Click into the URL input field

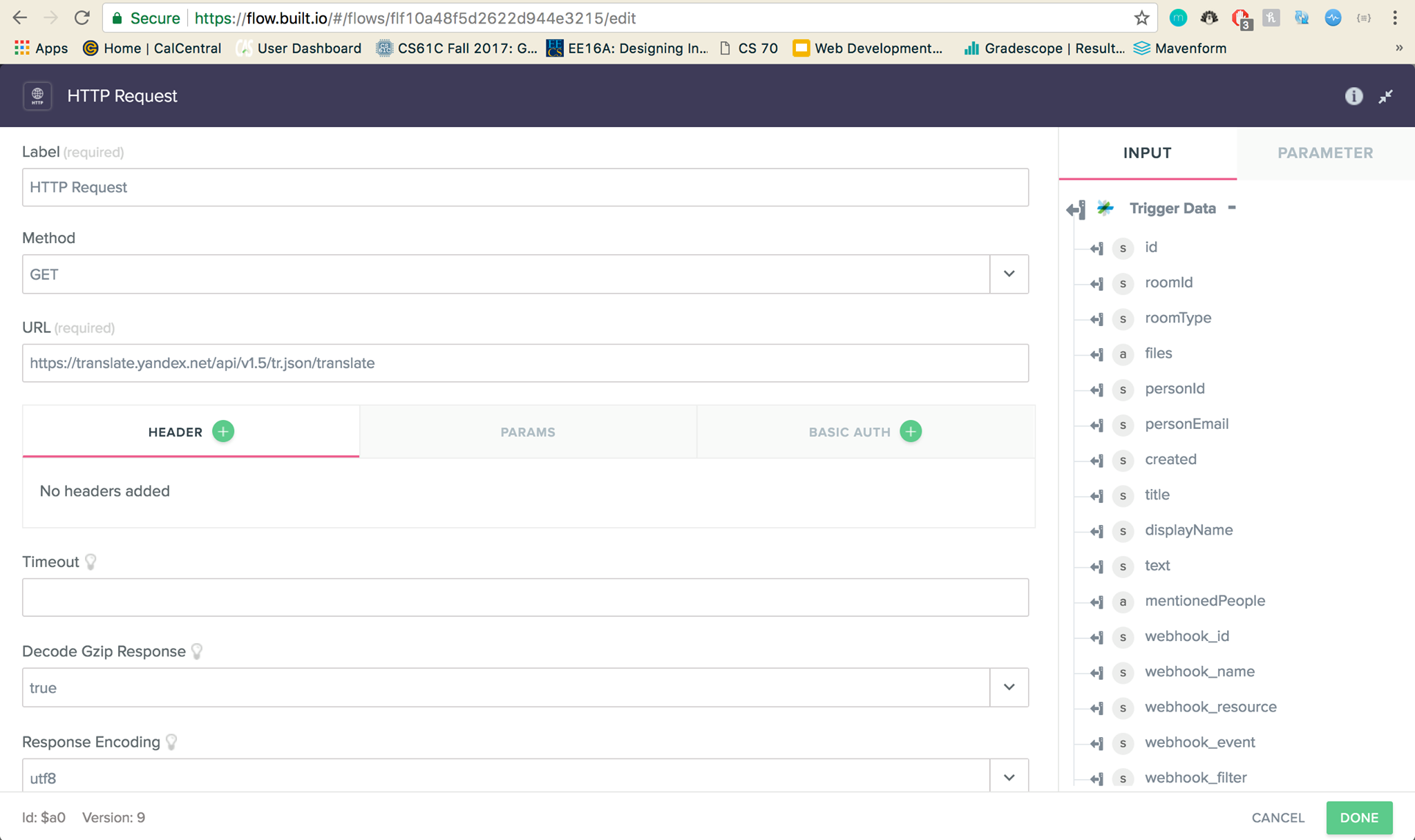(525, 363)
